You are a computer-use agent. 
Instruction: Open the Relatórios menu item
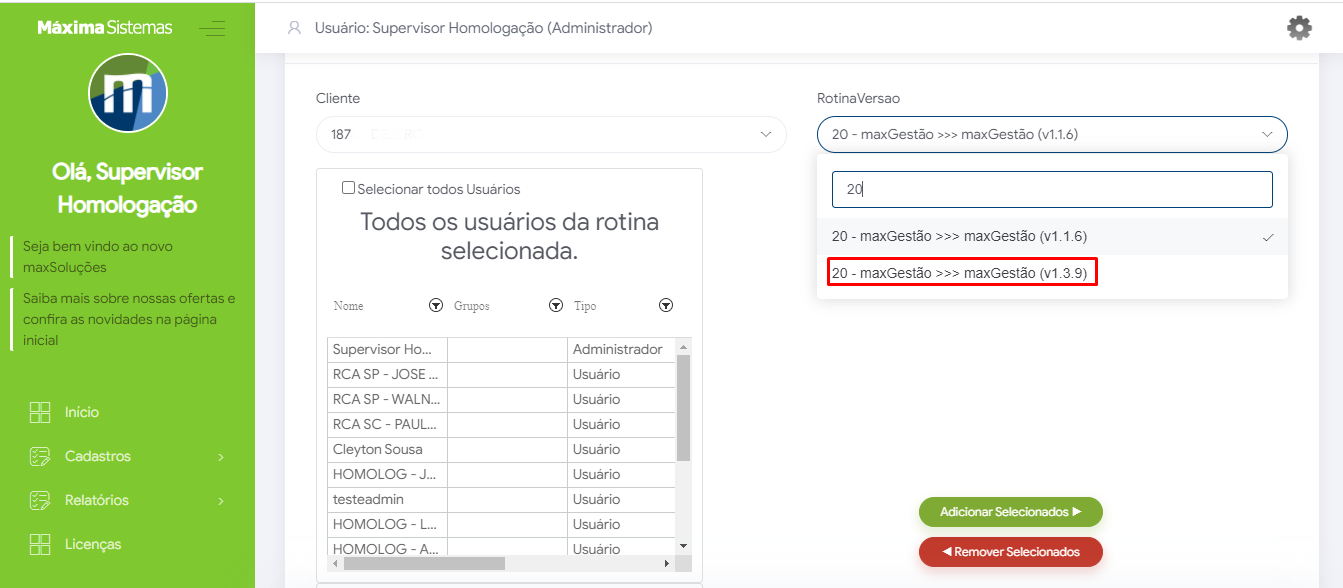97,500
